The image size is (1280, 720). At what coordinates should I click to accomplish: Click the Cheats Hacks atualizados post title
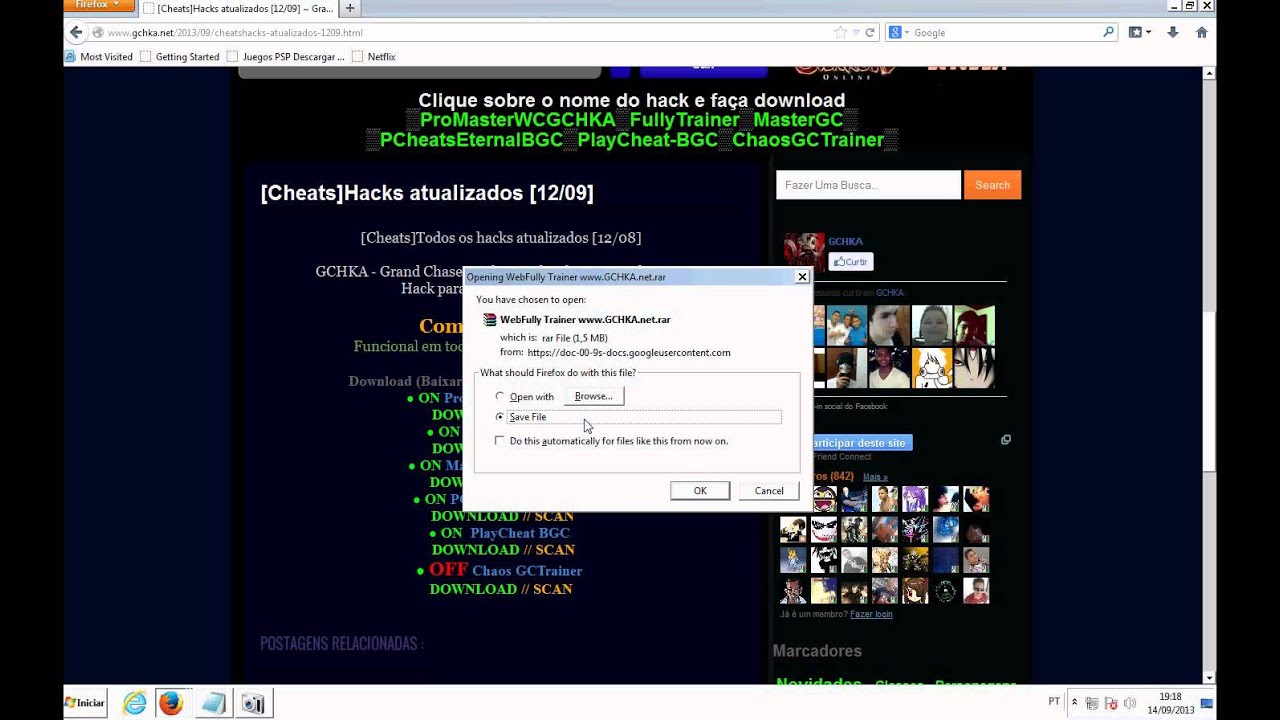click(427, 193)
